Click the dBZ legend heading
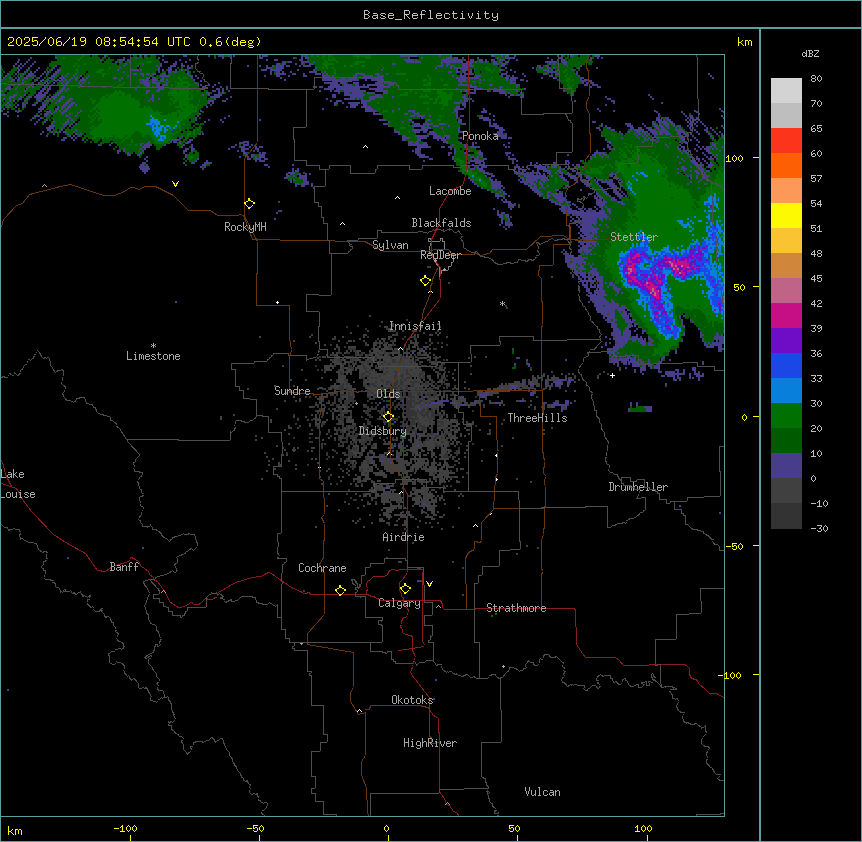 [x=810, y=54]
